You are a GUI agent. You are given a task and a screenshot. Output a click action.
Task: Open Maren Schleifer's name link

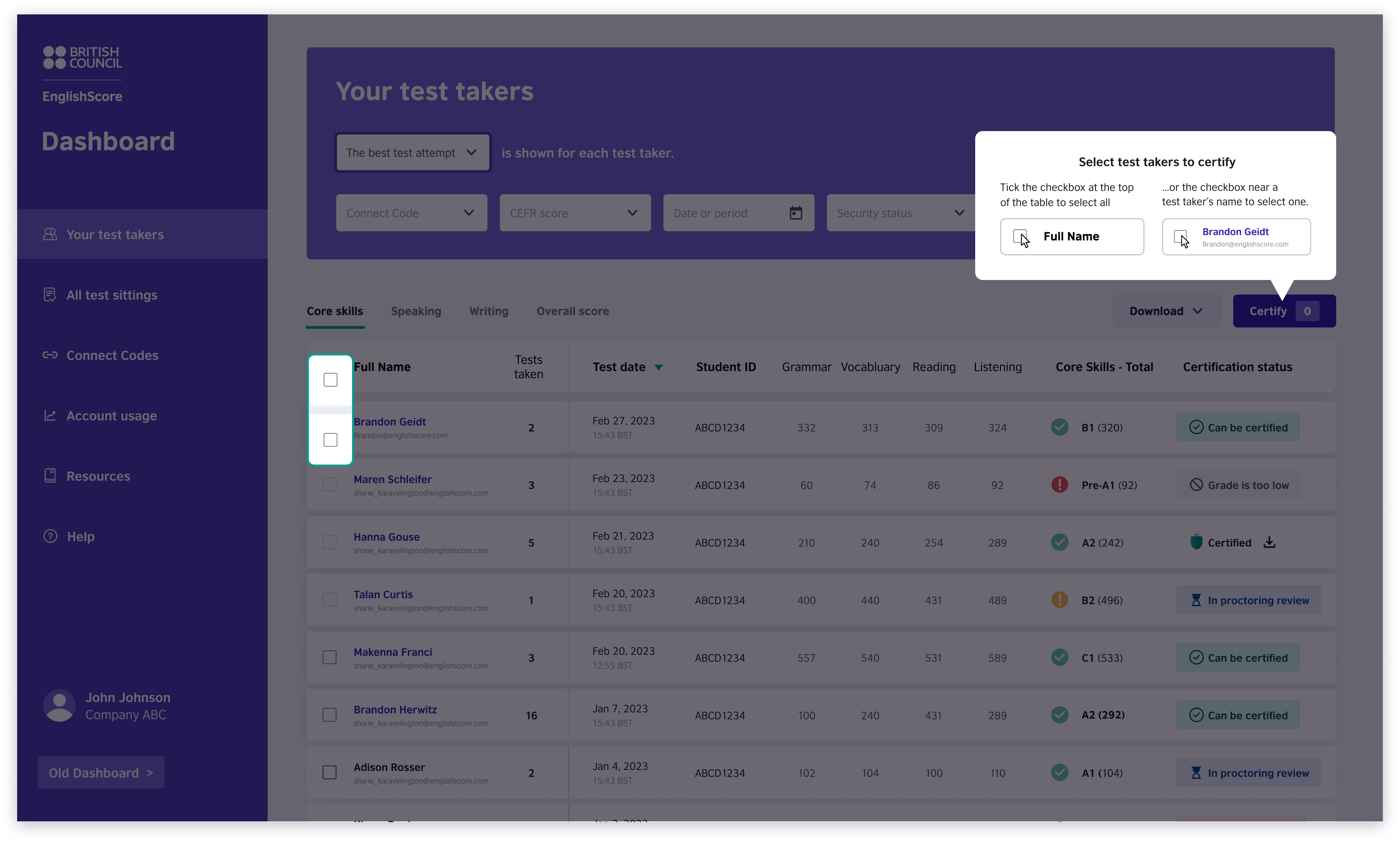(x=392, y=479)
